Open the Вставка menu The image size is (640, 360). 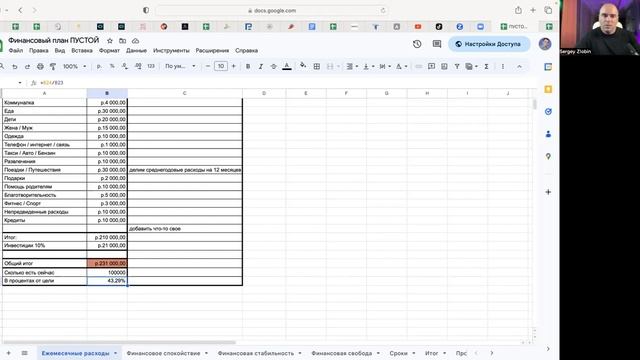82,51
